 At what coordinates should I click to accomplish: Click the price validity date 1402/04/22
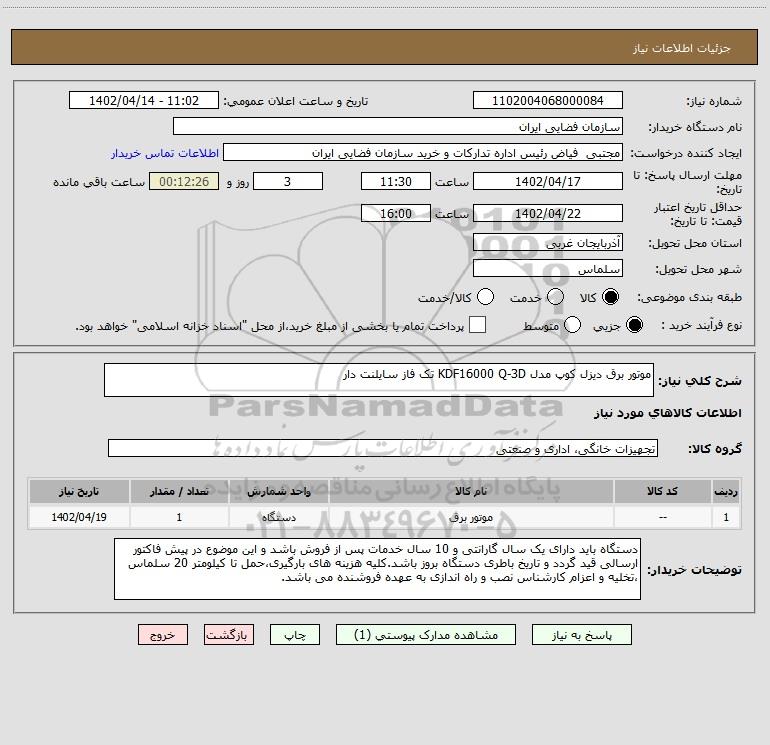pos(548,214)
